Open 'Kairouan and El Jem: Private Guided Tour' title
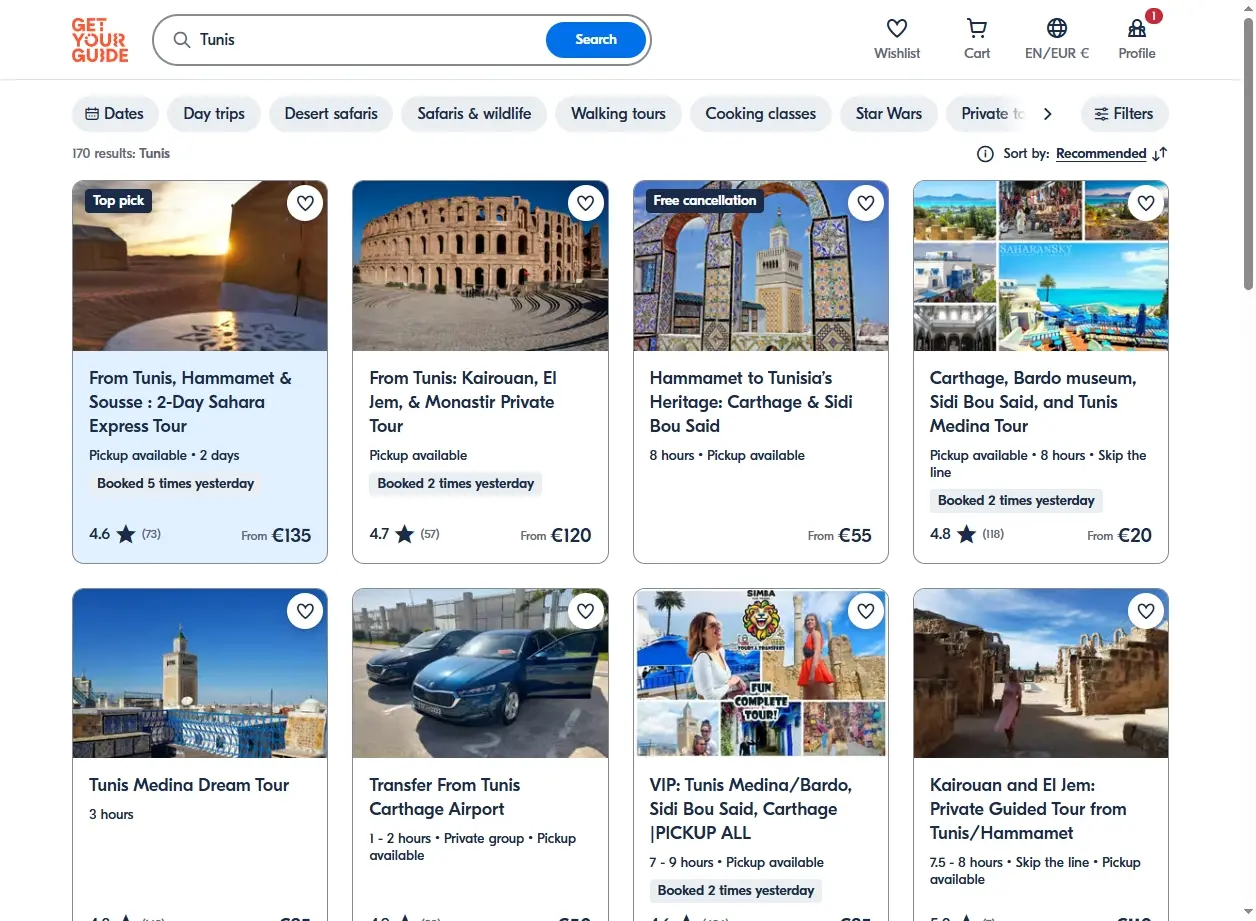1256x921 pixels. pyautogui.click(x=1028, y=809)
